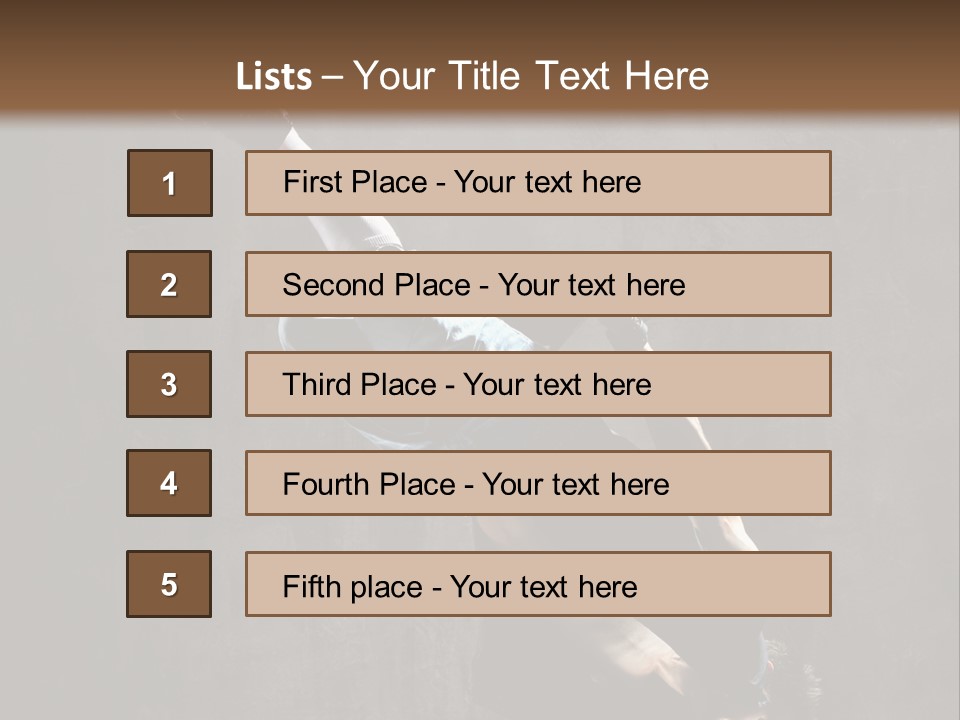Screen dimensions: 960x720
Task: Select the number 2 brown square
Action: (x=169, y=284)
